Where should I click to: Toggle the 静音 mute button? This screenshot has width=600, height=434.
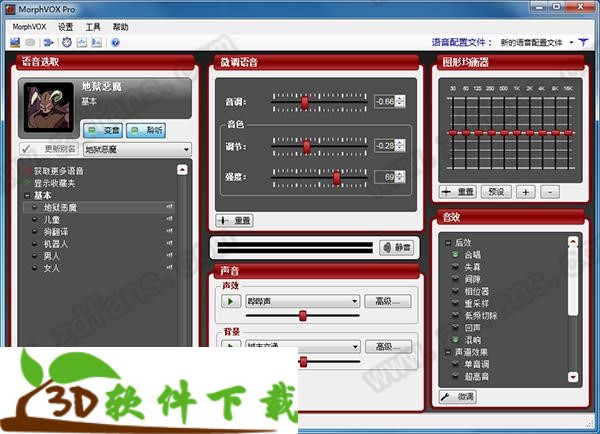click(x=397, y=248)
